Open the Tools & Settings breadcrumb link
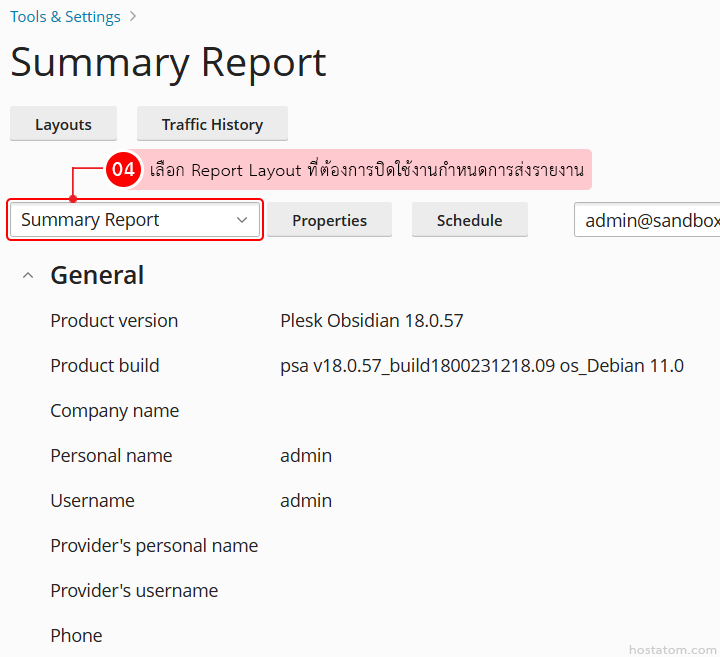Screen dimensions: 720x657 point(65,17)
